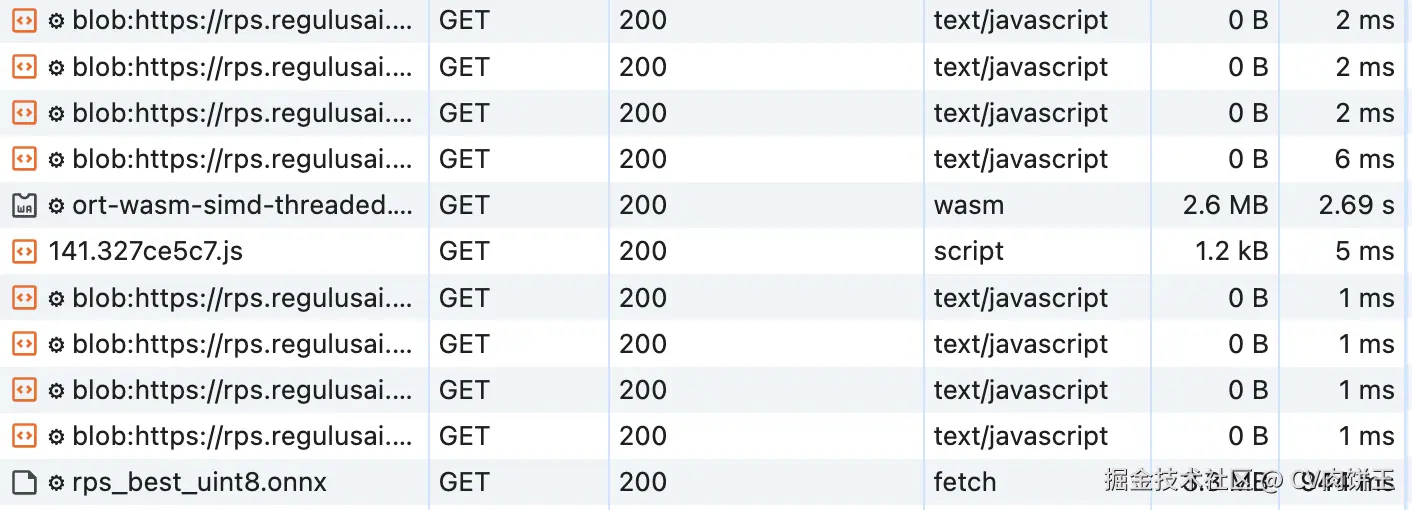Click the document icon beside rps_best_uint8.onnx
The image size is (1412, 510).
coord(24,482)
